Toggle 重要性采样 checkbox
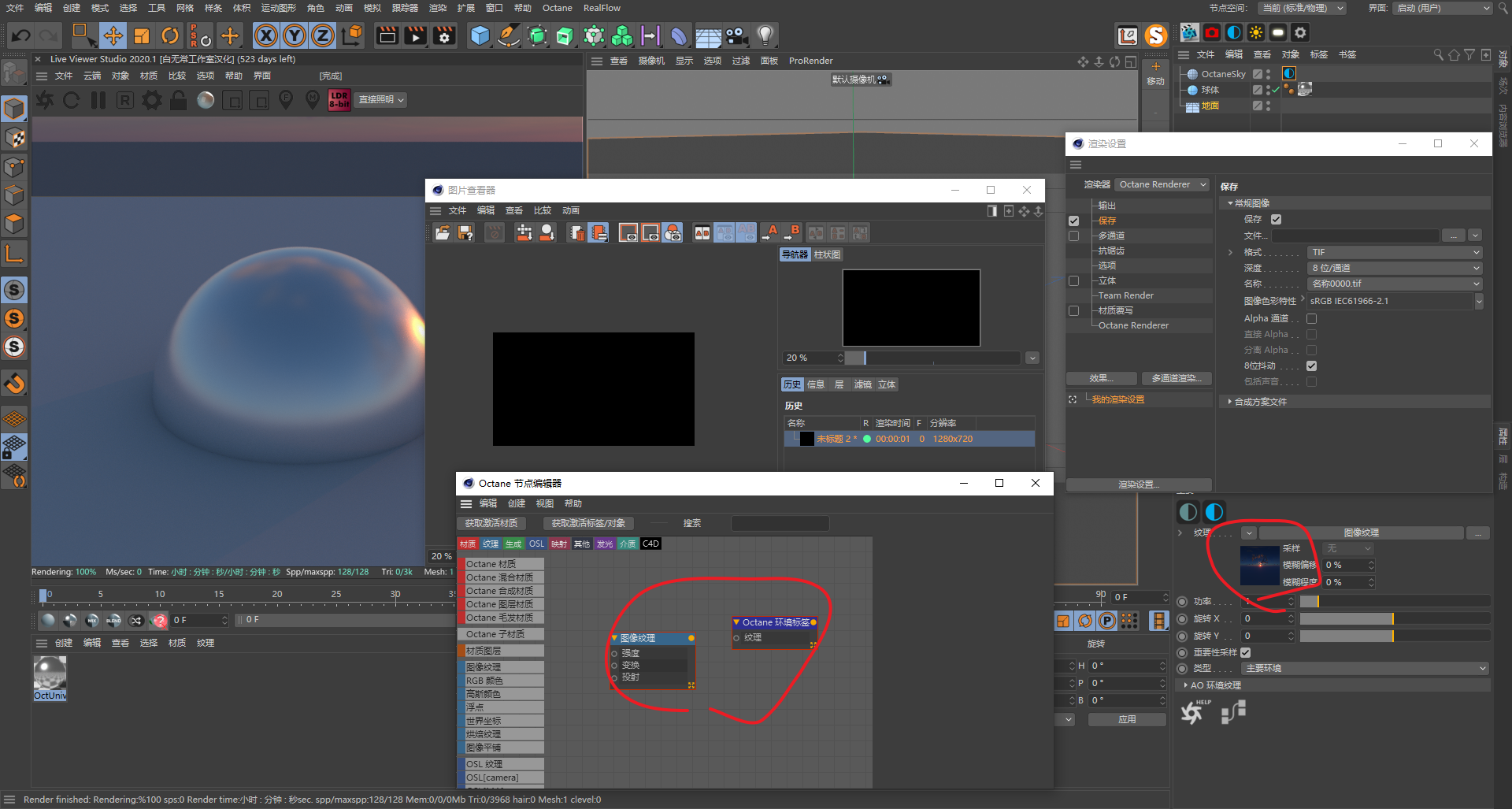Screen dimensions: 1512x809 pyautogui.click(x=1245, y=652)
